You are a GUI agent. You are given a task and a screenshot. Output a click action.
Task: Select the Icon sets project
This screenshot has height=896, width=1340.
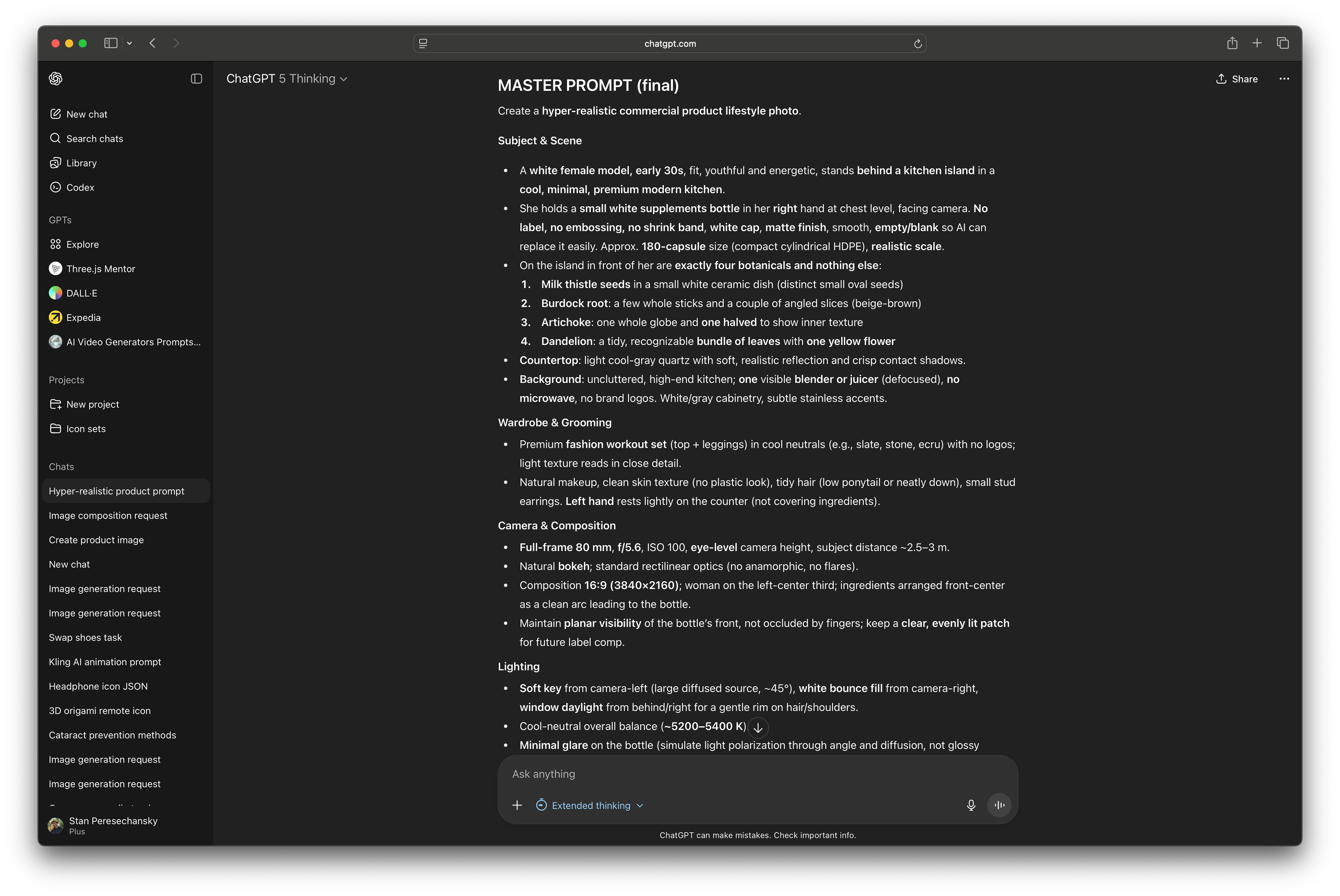pyautogui.click(x=86, y=428)
